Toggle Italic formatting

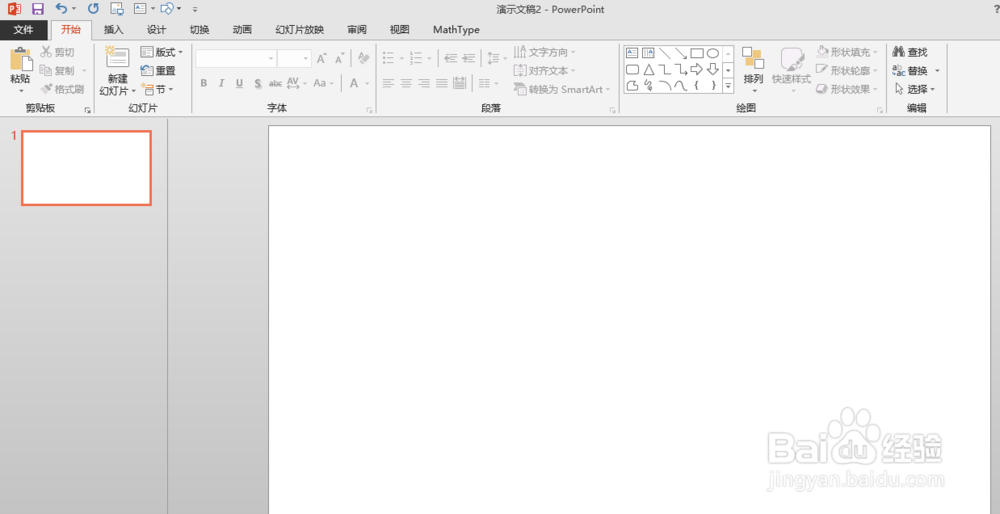[x=221, y=83]
